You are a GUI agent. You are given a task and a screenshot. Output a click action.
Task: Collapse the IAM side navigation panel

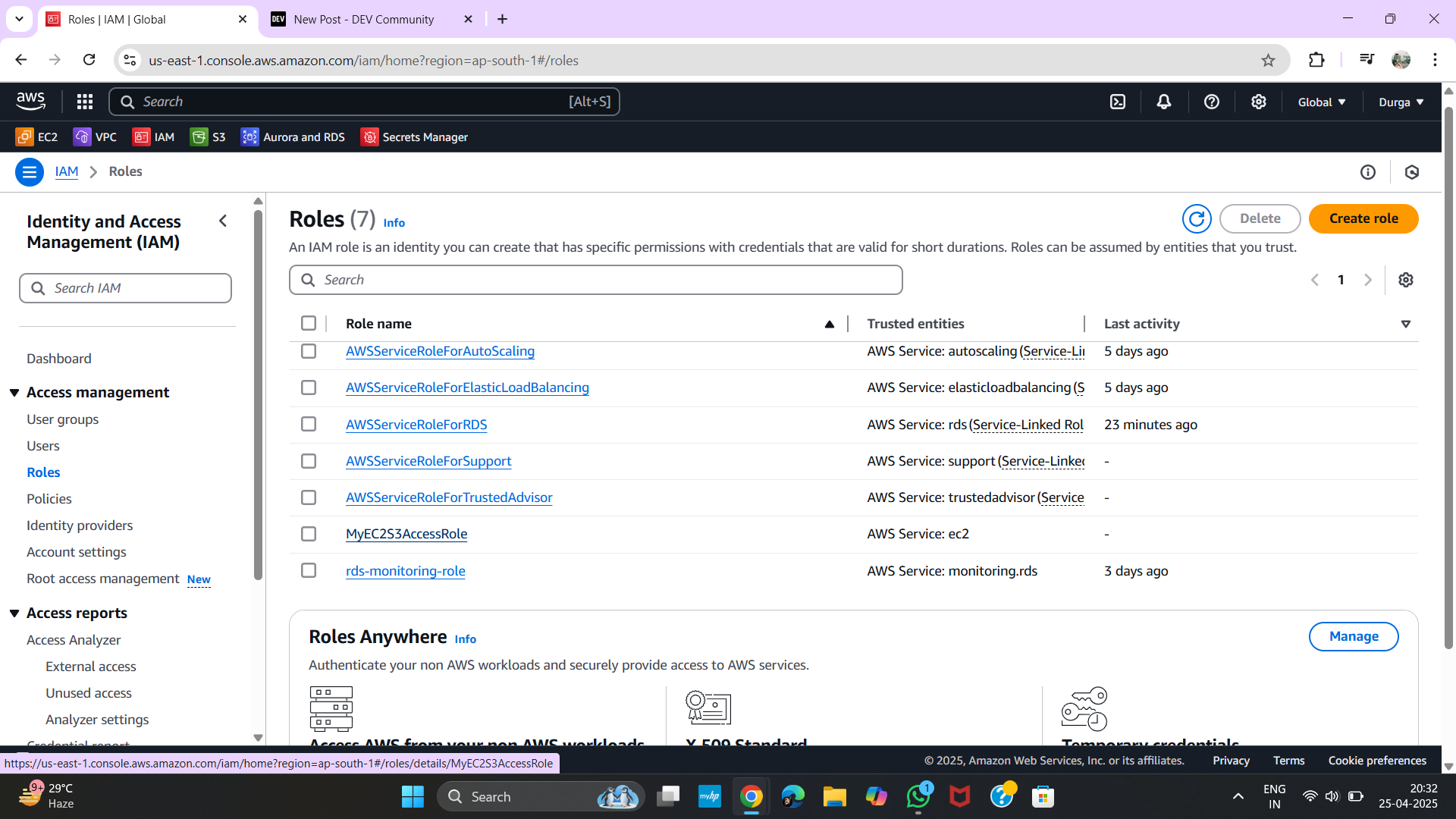(223, 221)
